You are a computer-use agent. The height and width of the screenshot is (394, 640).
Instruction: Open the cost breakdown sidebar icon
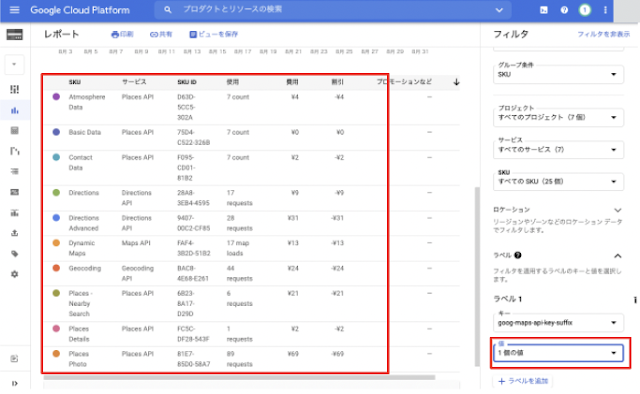point(15,151)
